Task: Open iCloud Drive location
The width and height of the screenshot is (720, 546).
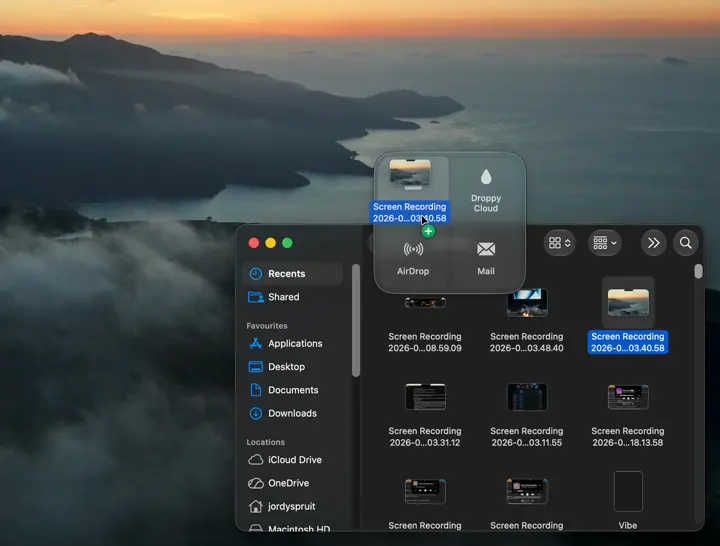Action: coord(292,460)
